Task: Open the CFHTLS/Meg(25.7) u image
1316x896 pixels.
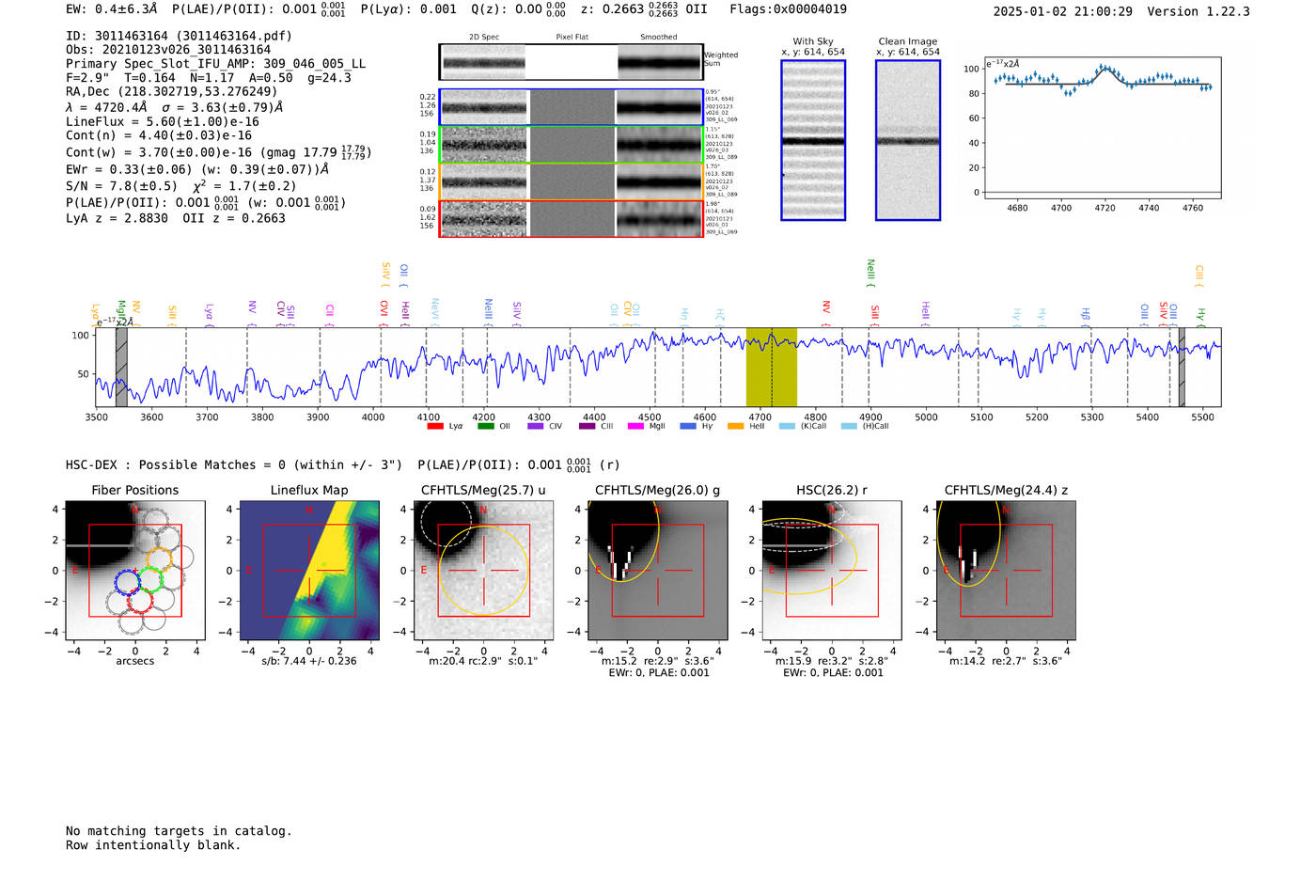Action: click(x=483, y=571)
